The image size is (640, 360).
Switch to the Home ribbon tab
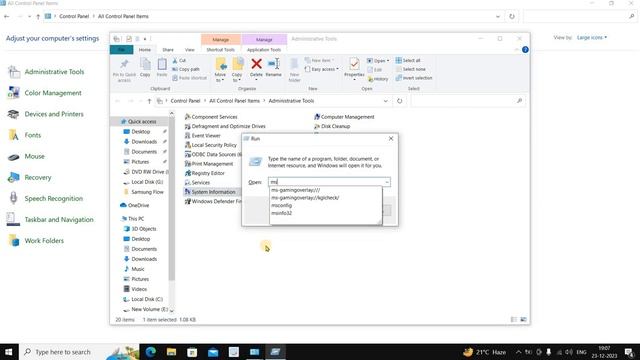(x=145, y=50)
